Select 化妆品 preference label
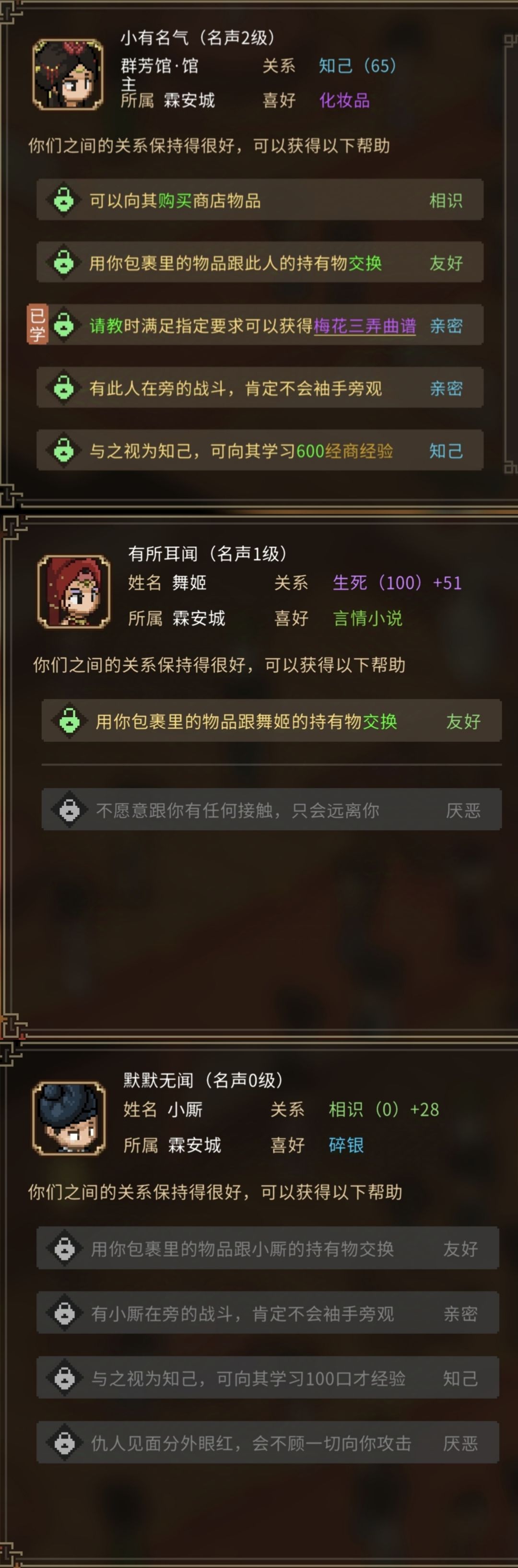 coord(344,100)
